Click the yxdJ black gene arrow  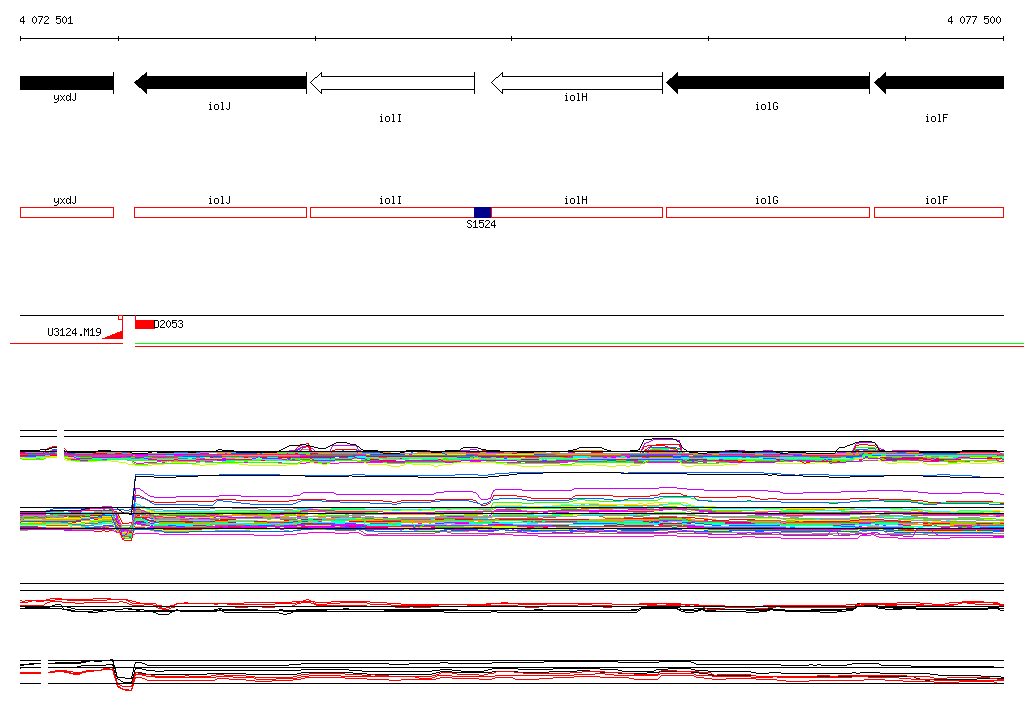pos(67,83)
